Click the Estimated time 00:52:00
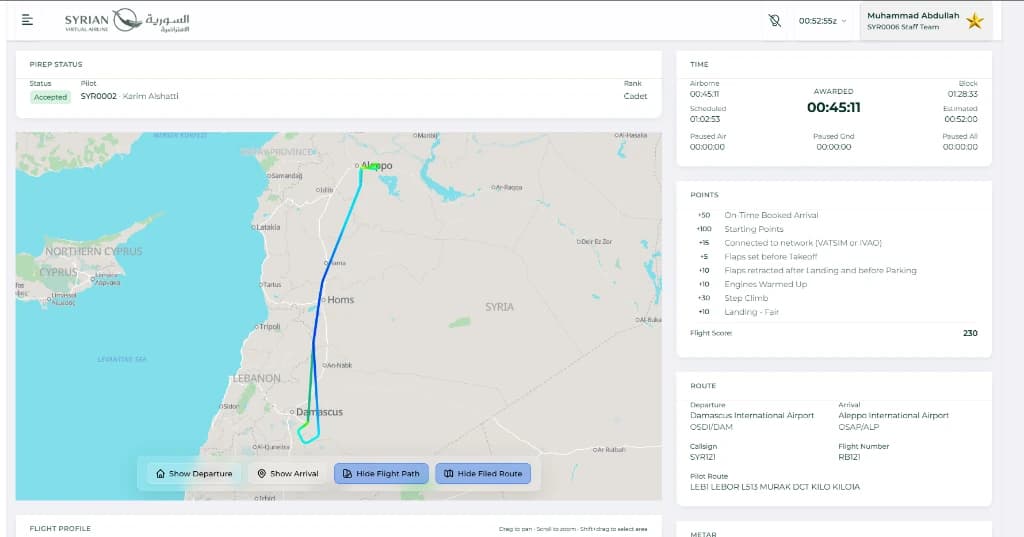1024x537 pixels. [x=961, y=120]
